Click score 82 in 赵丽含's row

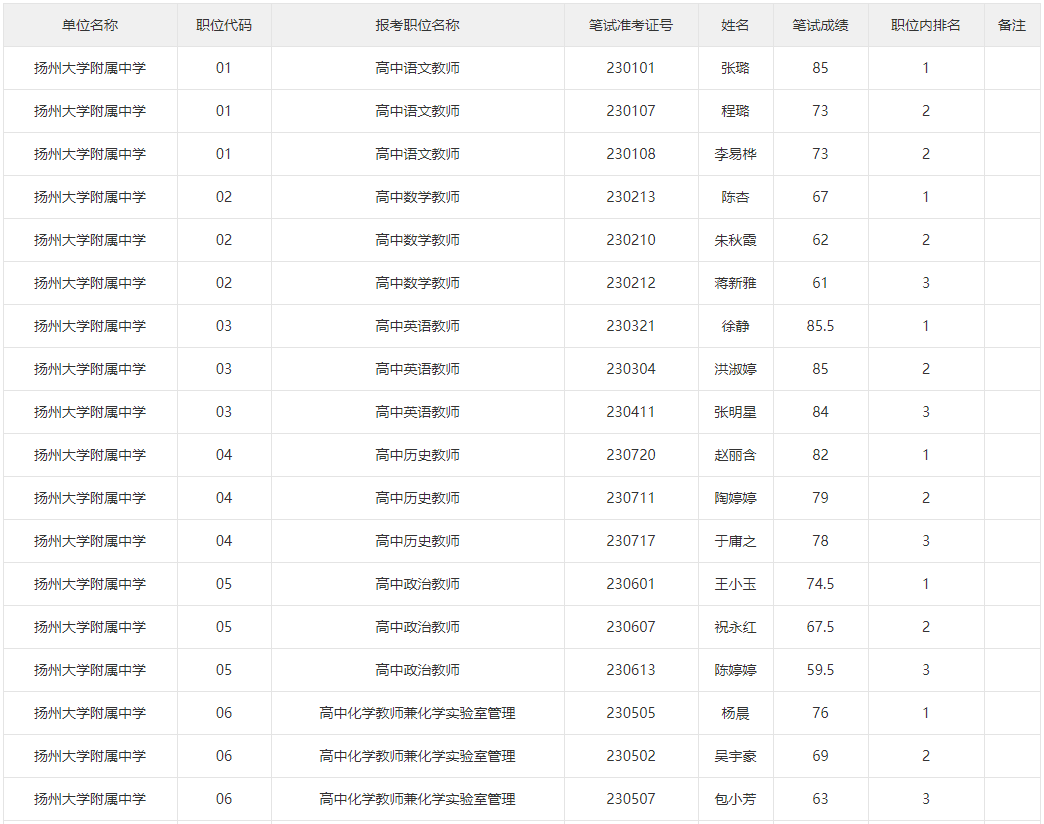pyautogui.click(x=820, y=455)
